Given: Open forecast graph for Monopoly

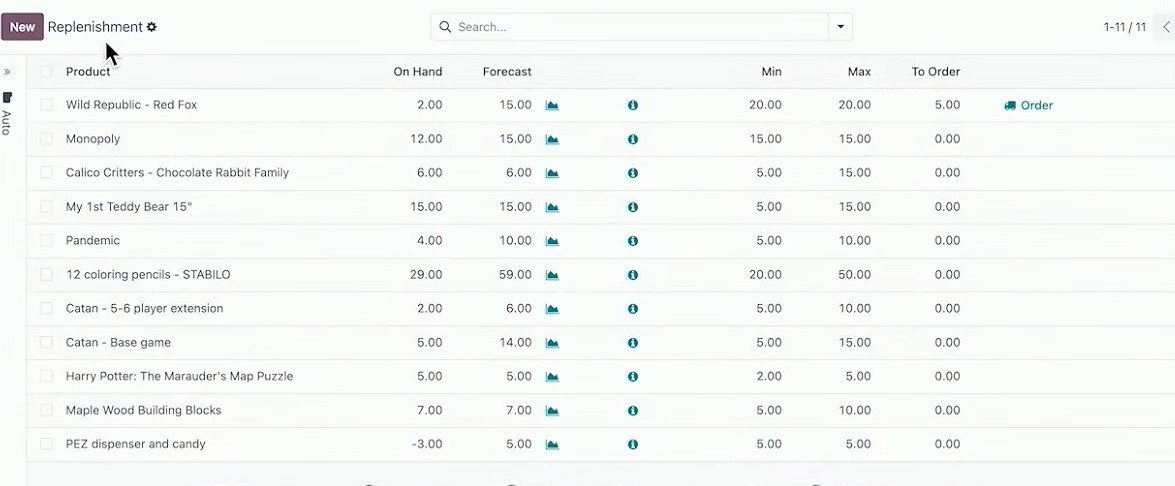Looking at the screenshot, I should [x=552, y=139].
